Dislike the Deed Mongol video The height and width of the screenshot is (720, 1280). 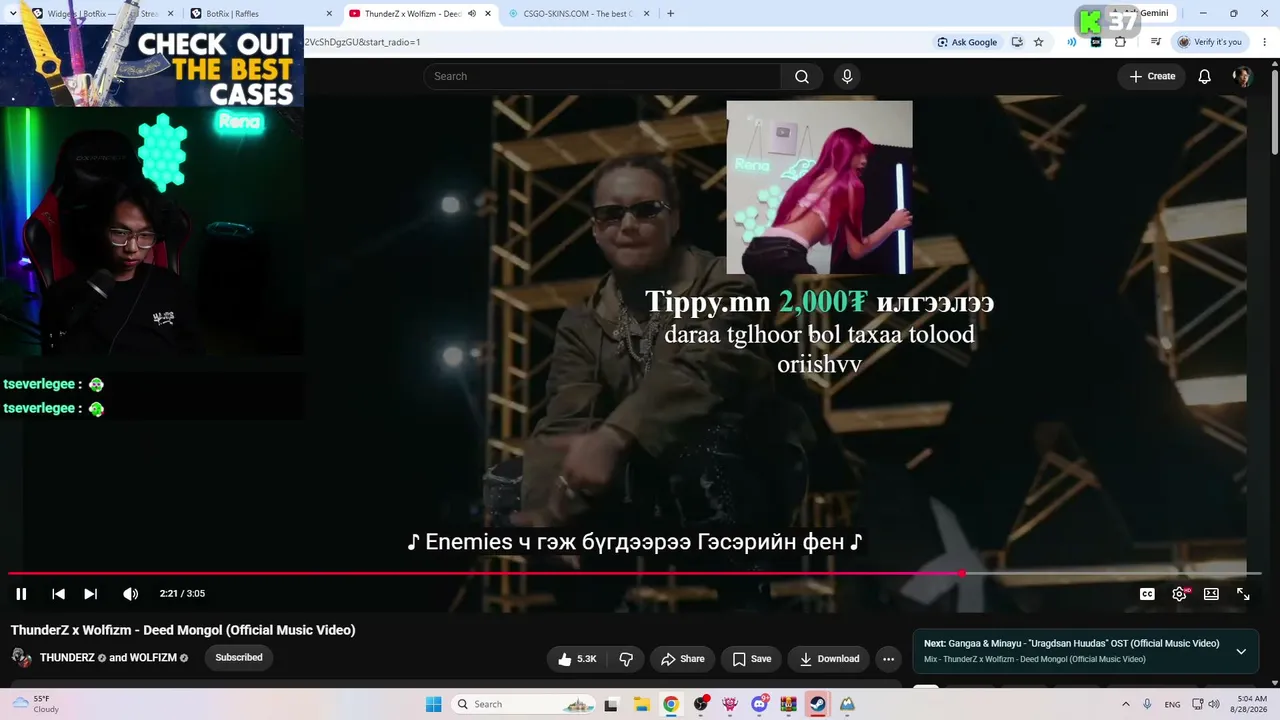[626, 659]
